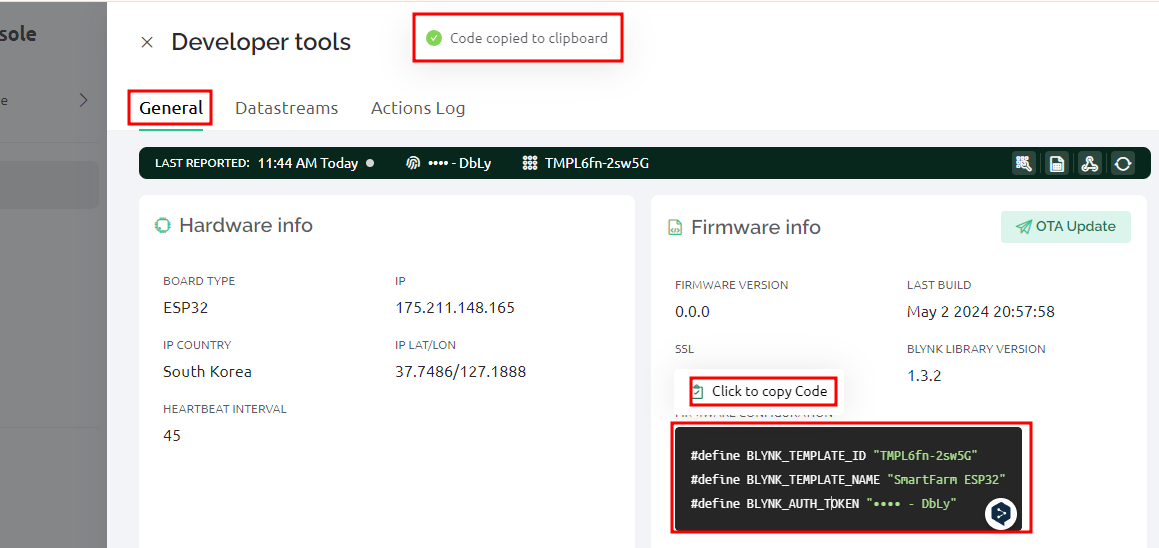Viewport: 1159px width, 548px height.
Task: Click the BLYNK_TEMPLATE_ID define line
Action: (835, 456)
